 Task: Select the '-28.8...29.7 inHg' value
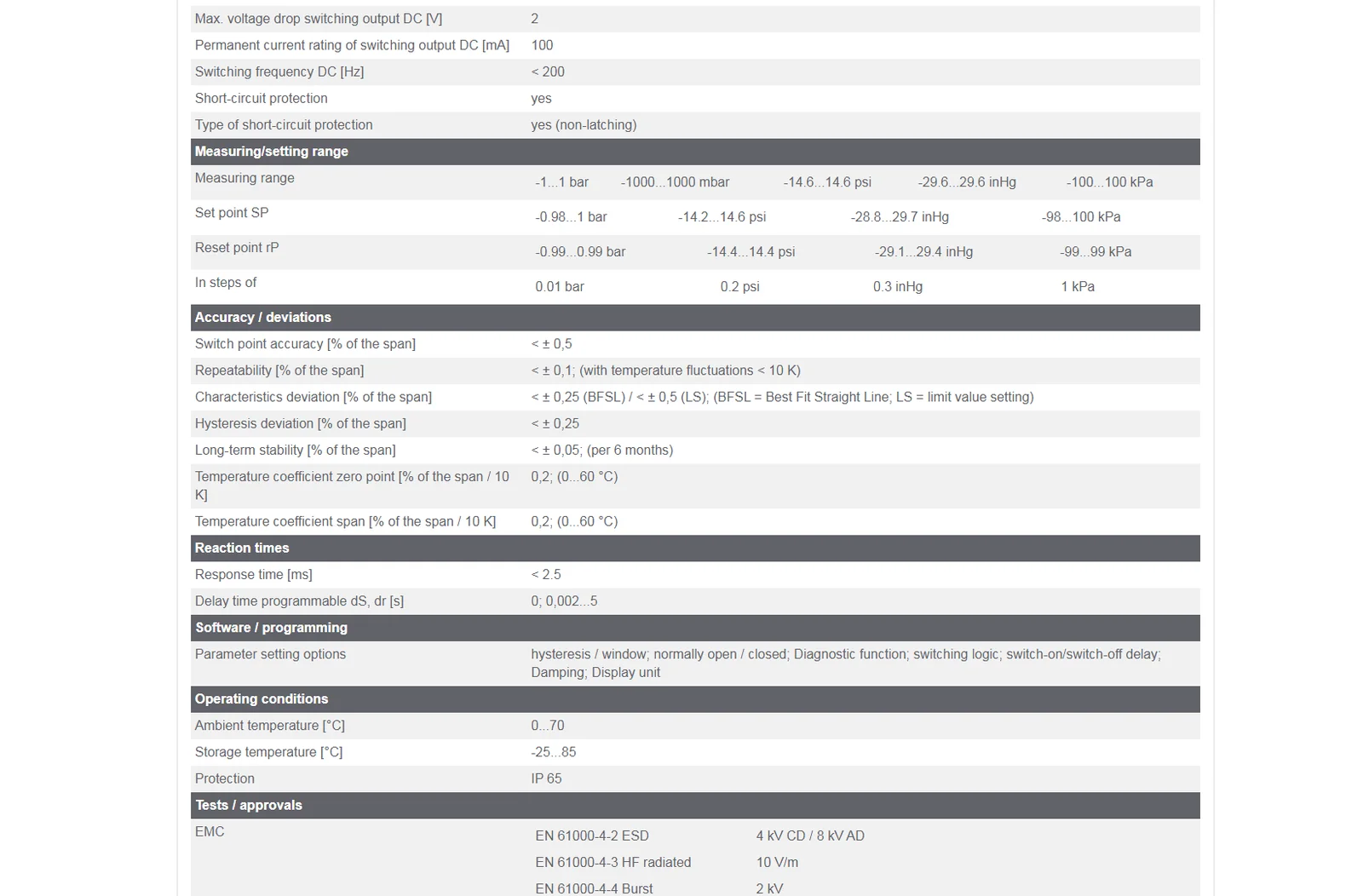(x=900, y=217)
